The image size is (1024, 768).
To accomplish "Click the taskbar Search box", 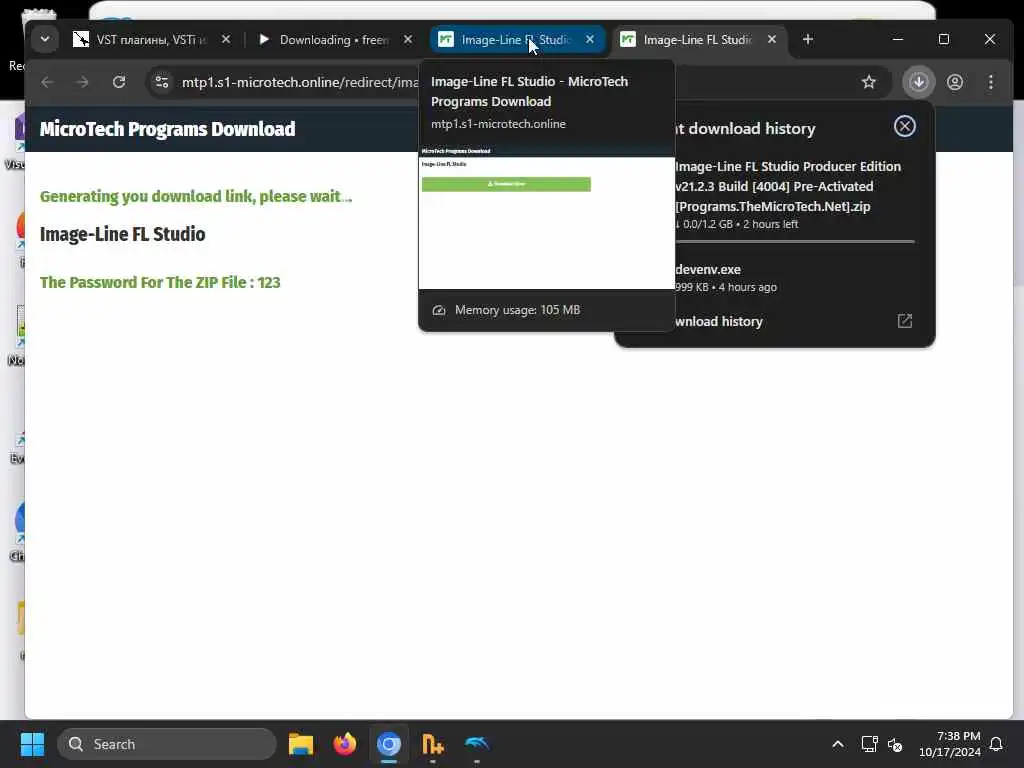I will coord(167,744).
